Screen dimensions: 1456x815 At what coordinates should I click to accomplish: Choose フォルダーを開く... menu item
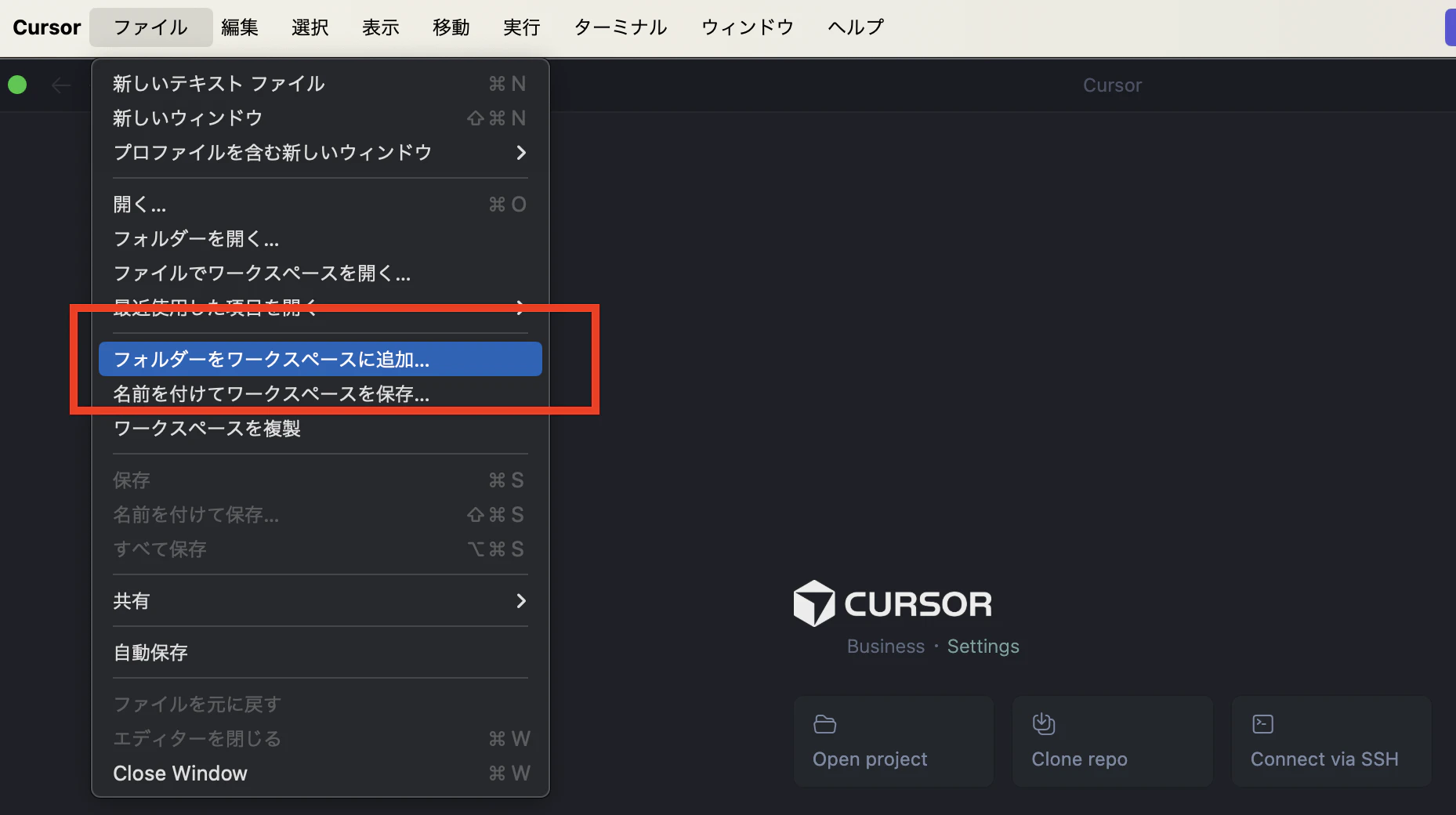pyautogui.click(x=321, y=239)
